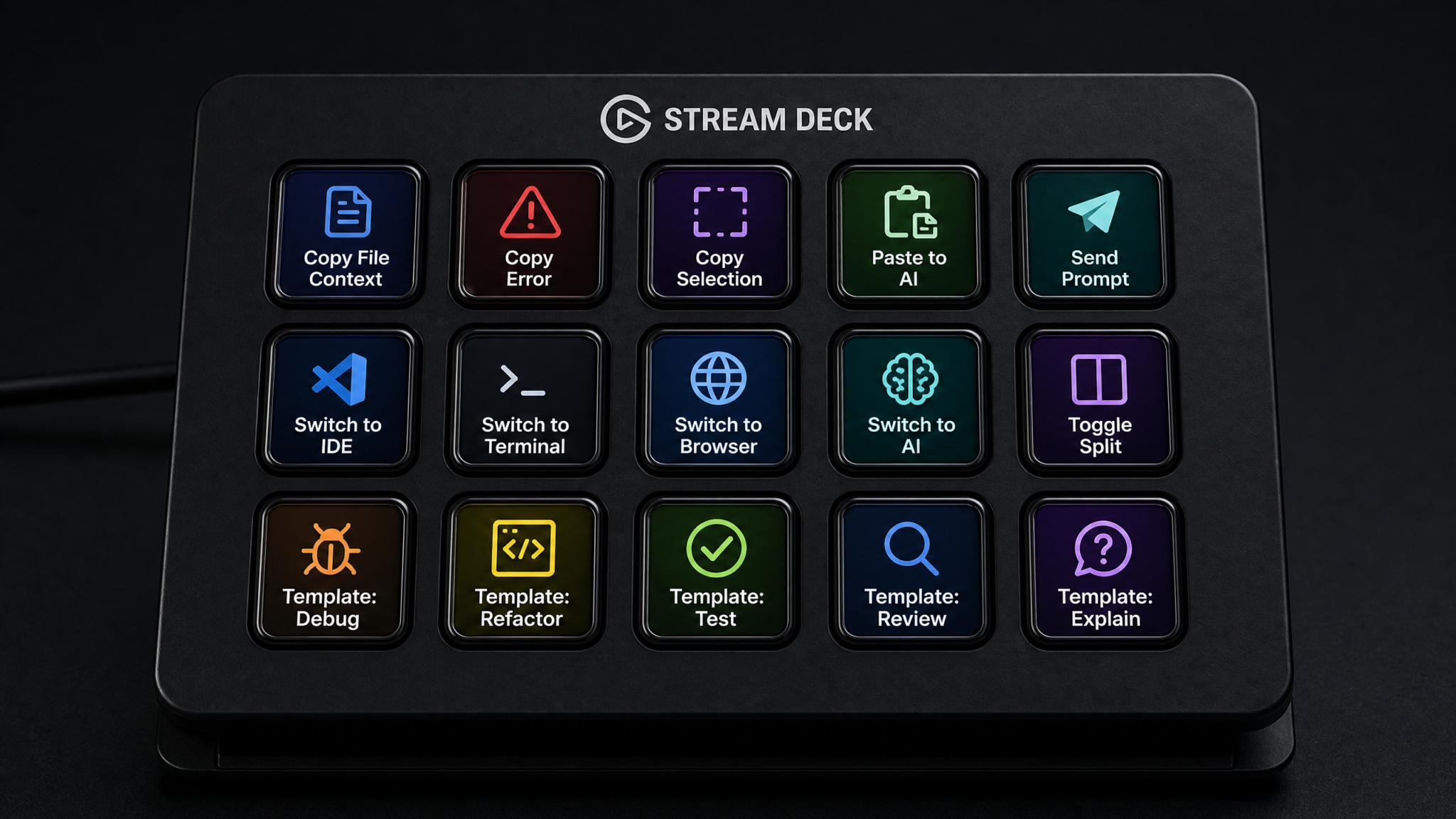
Task: Trigger the Copy Selection key
Action: 719,234
